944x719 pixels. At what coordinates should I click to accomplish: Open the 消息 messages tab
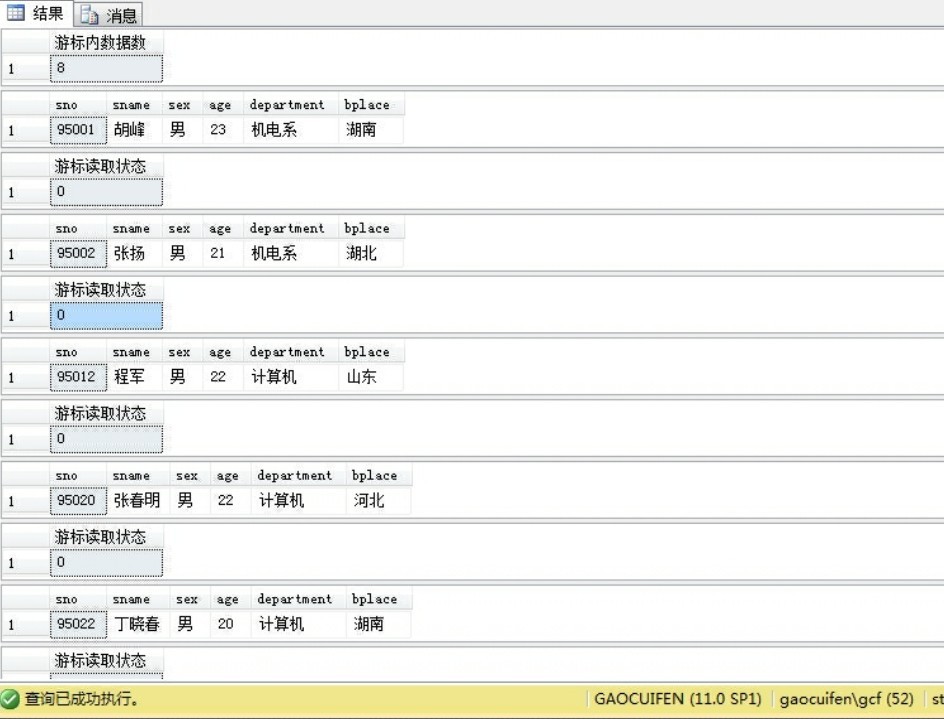tap(109, 14)
